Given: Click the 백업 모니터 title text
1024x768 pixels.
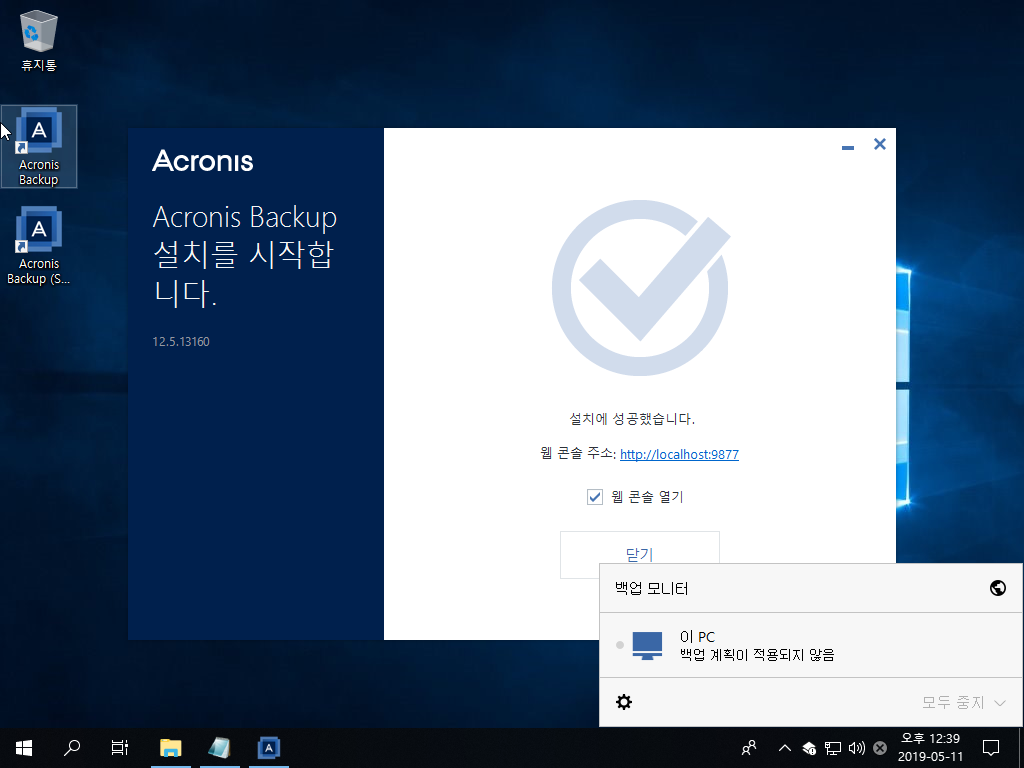Looking at the screenshot, I should coord(652,589).
